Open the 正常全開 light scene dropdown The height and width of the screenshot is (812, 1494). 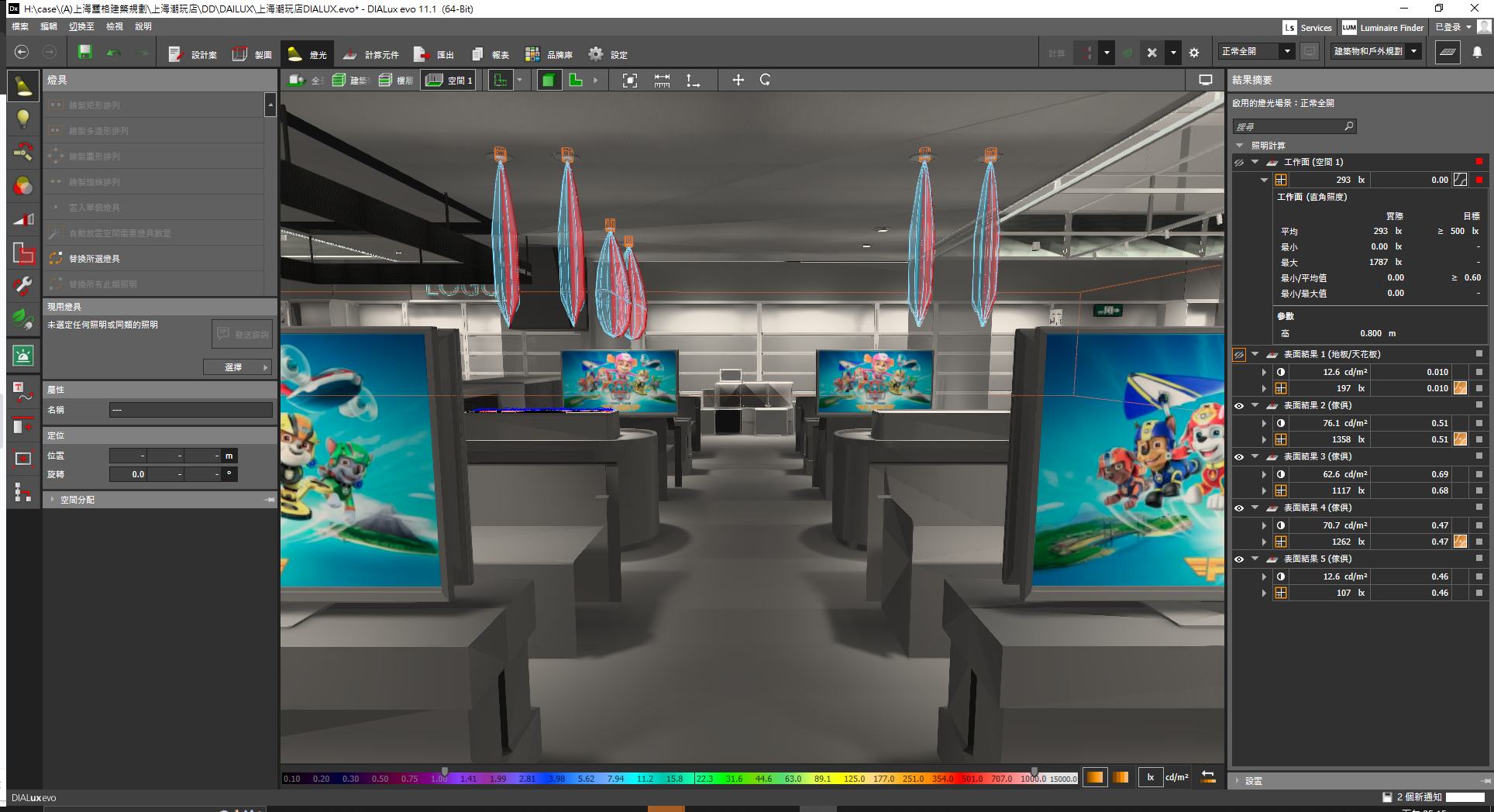[x=1287, y=51]
